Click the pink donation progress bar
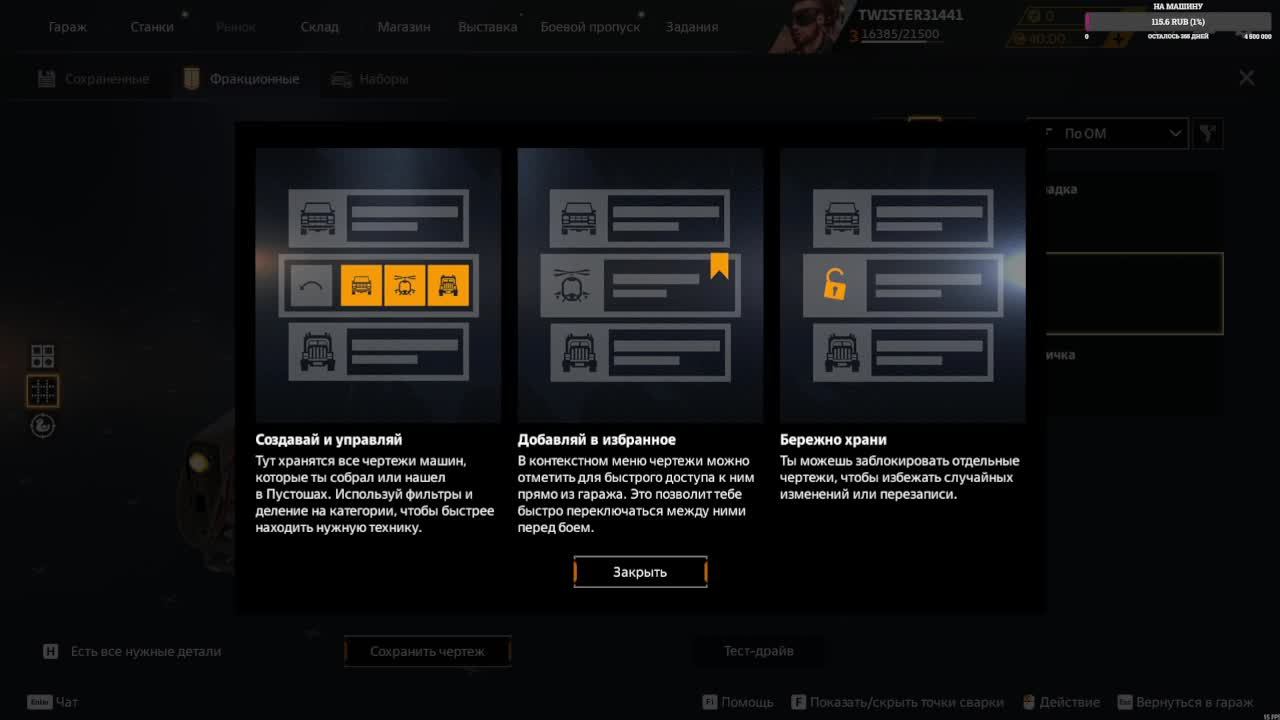1280x720 pixels. 1178,21
